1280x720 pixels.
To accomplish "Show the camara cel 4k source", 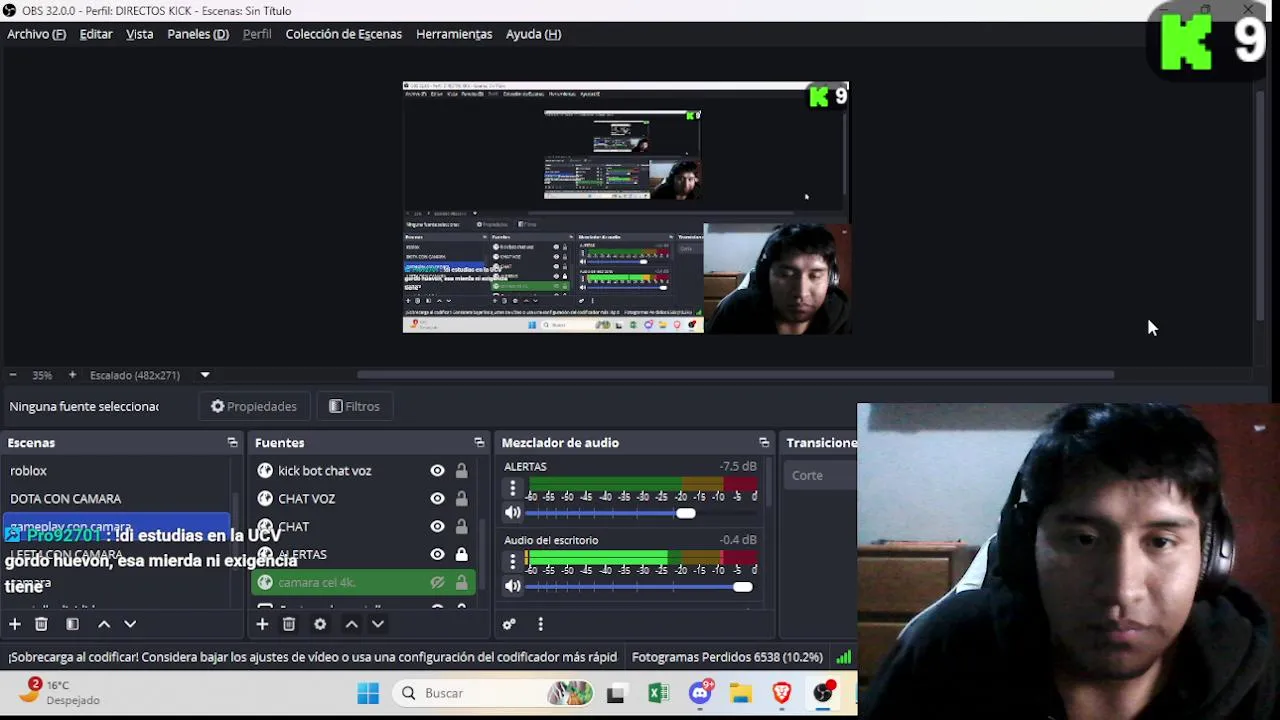I will [x=437, y=582].
